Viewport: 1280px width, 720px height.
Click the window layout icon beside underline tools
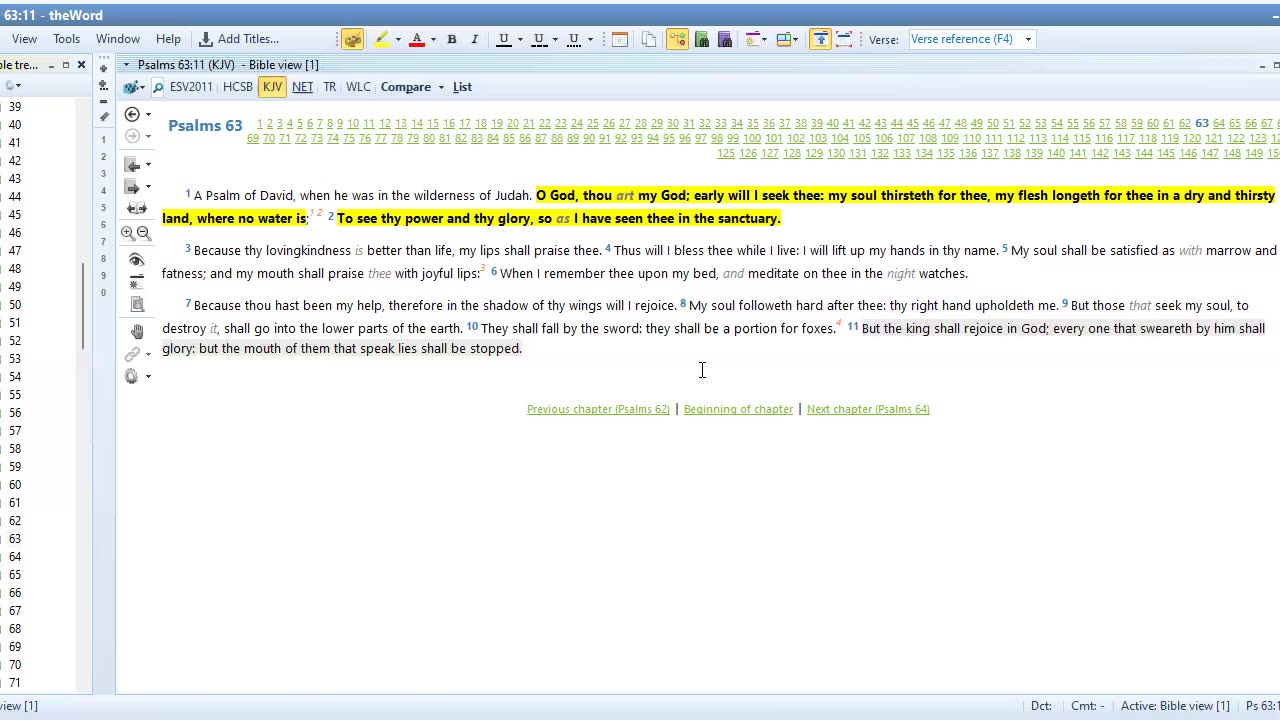coord(620,39)
